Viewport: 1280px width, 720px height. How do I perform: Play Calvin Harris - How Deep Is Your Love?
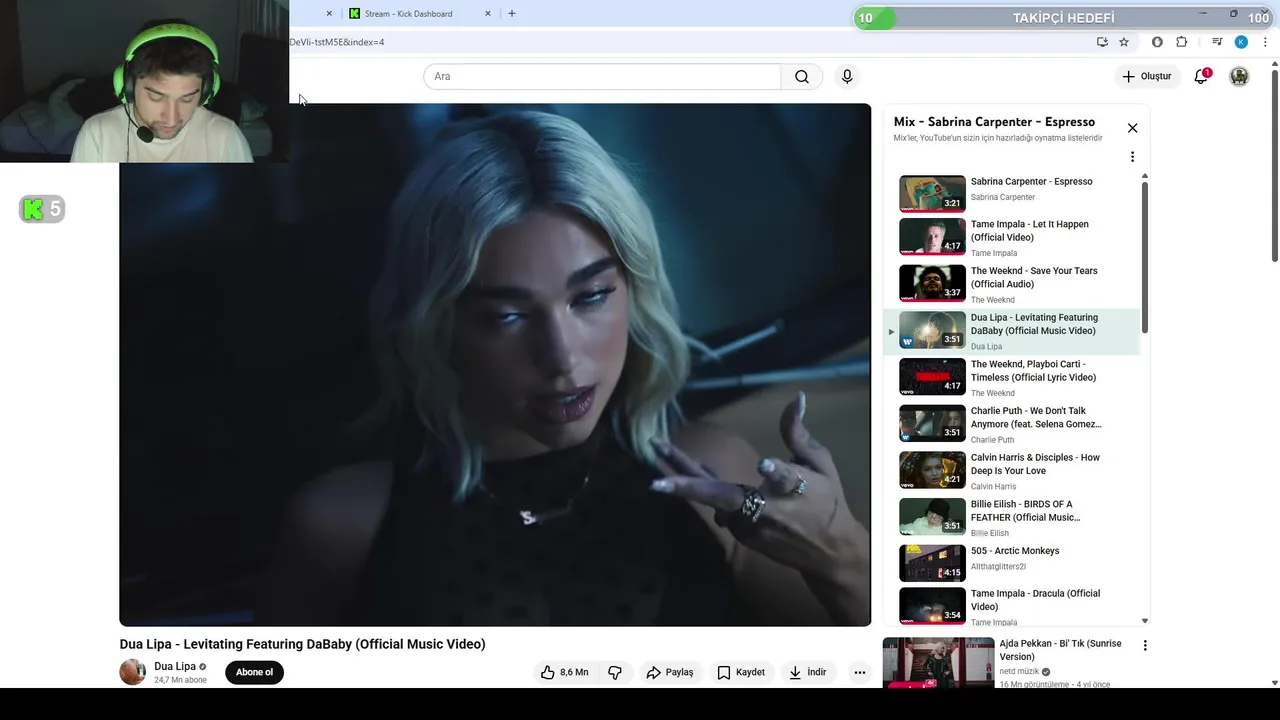[1012, 471]
